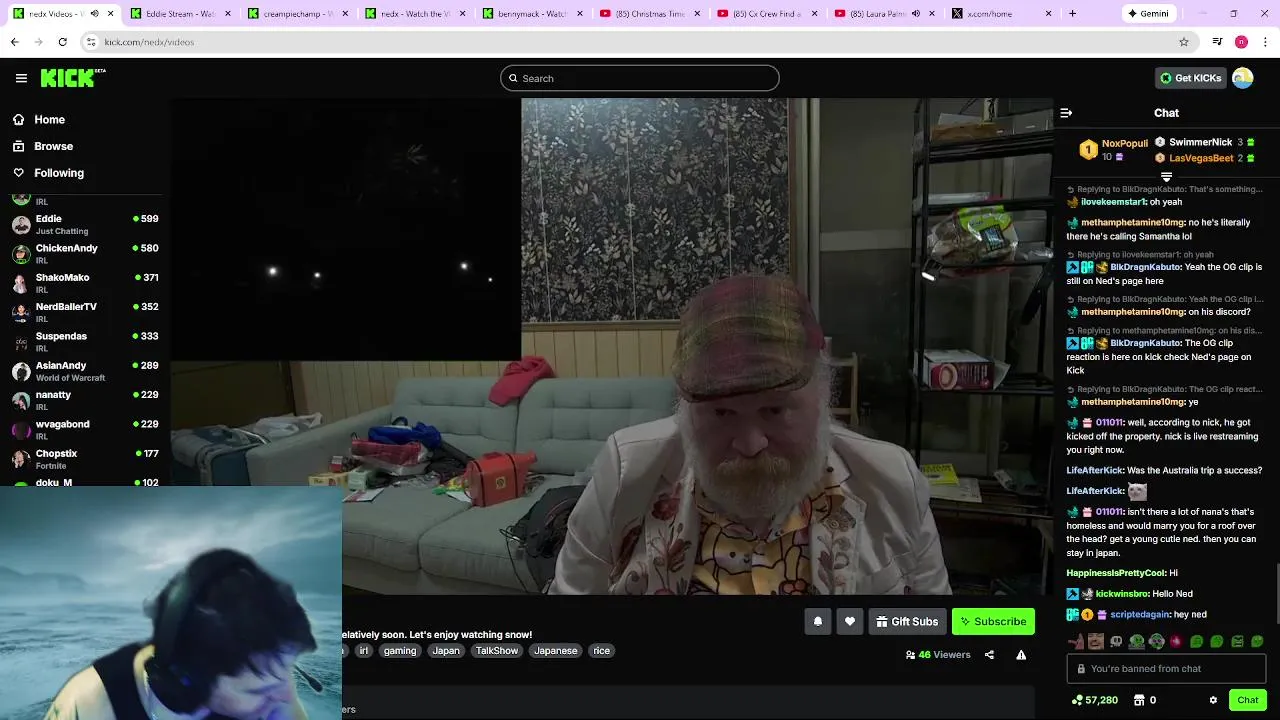This screenshot has width=1280, height=720.
Task: Click the pink sparkle emote in quick emotes
Action: (x=1176, y=642)
